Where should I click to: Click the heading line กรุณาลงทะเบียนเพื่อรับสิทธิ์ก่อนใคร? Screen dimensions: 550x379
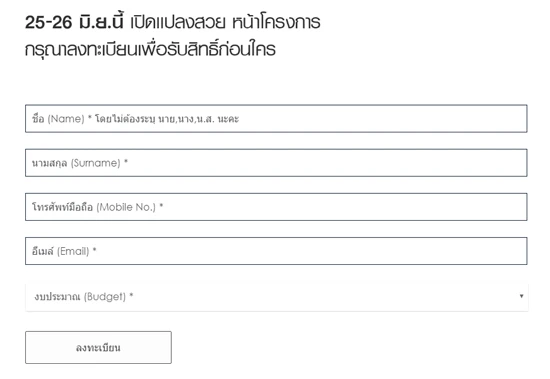pyautogui.click(x=150, y=49)
